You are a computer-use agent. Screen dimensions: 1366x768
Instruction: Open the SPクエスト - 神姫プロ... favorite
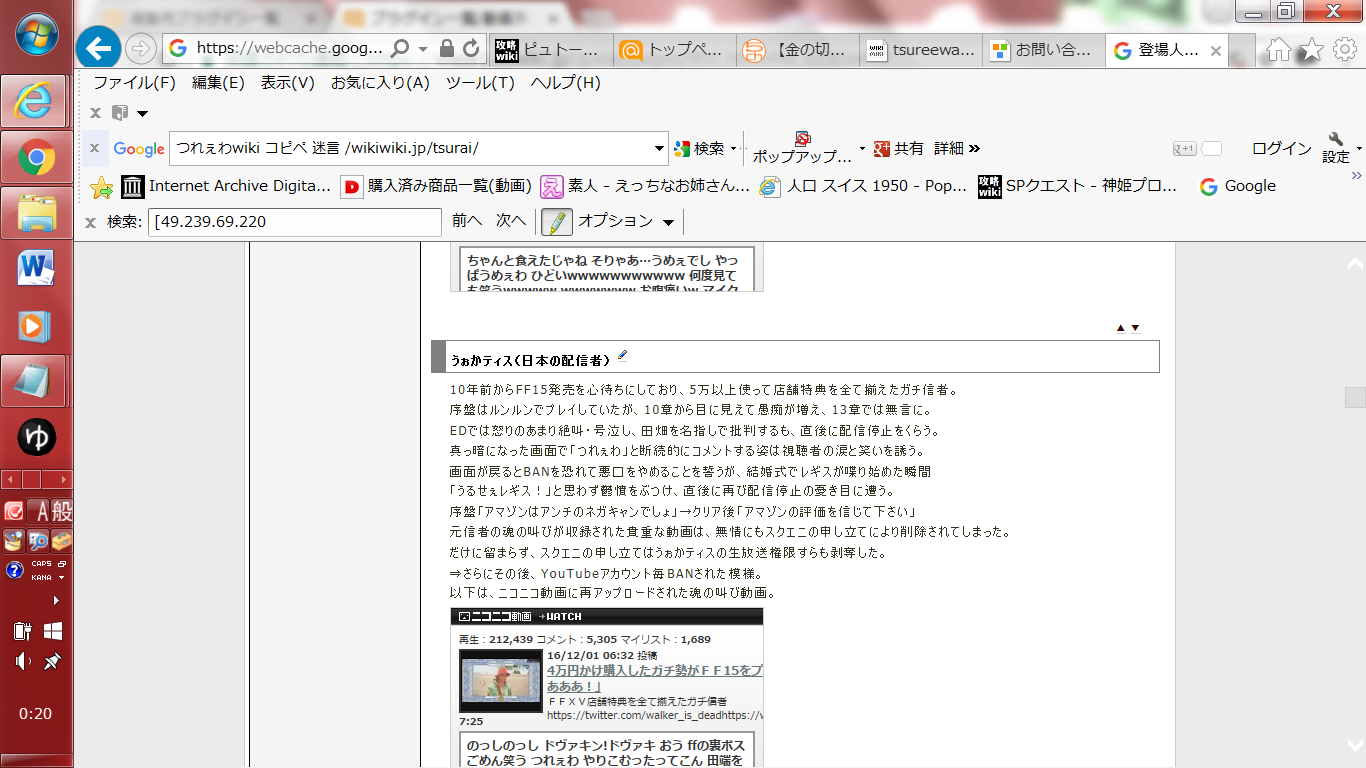pyautogui.click(x=1077, y=186)
